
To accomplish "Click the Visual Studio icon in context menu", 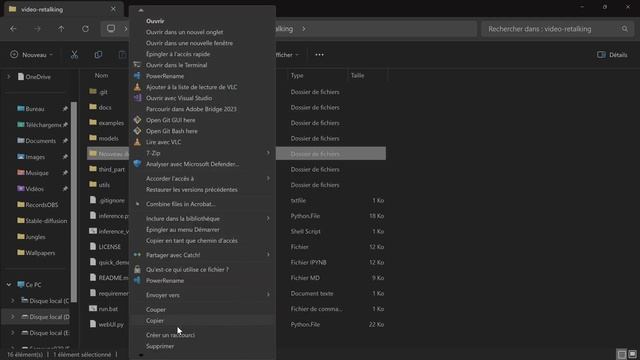I will [137, 98].
